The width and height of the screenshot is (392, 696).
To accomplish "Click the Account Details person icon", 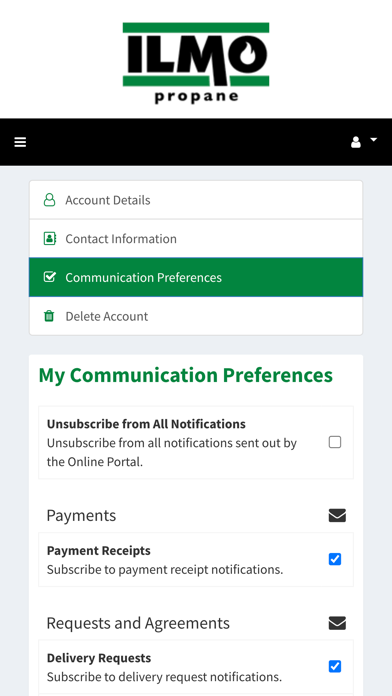I will (x=49, y=200).
